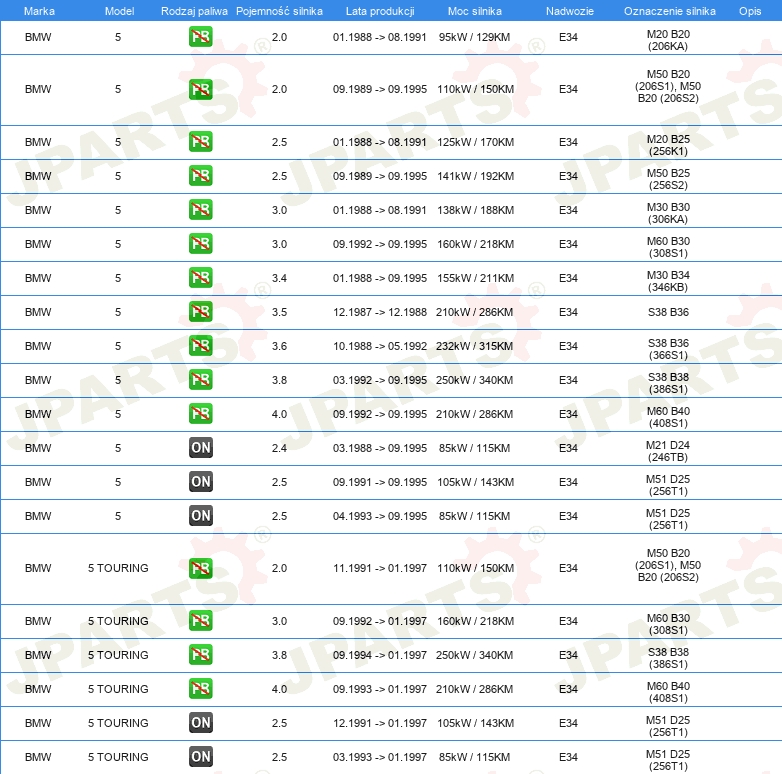782x774 pixels.
Task: Click the Oznaczenie silnika column header
Action: click(x=669, y=11)
